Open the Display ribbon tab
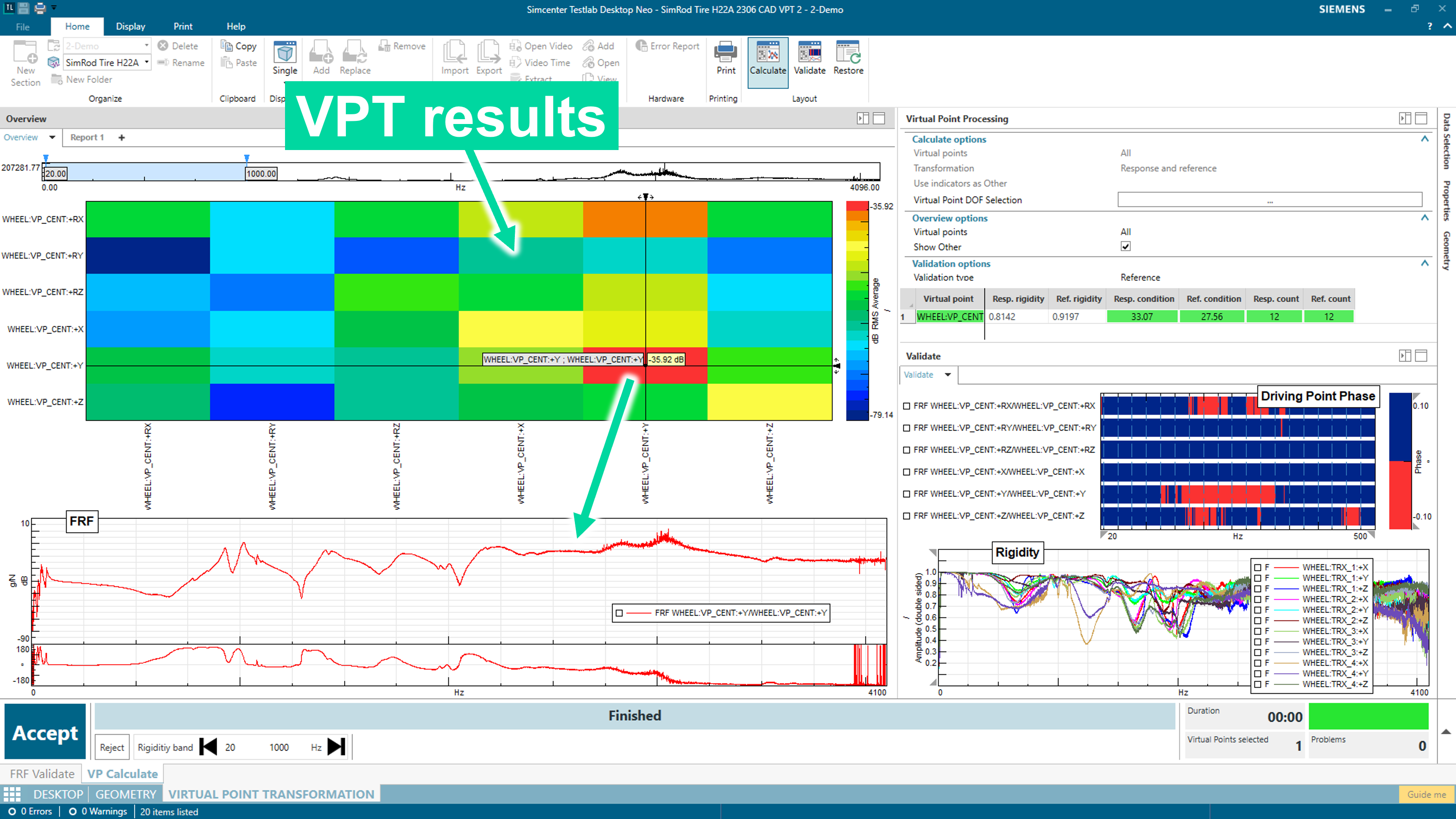Image resolution: width=1456 pixels, height=819 pixels. [130, 26]
